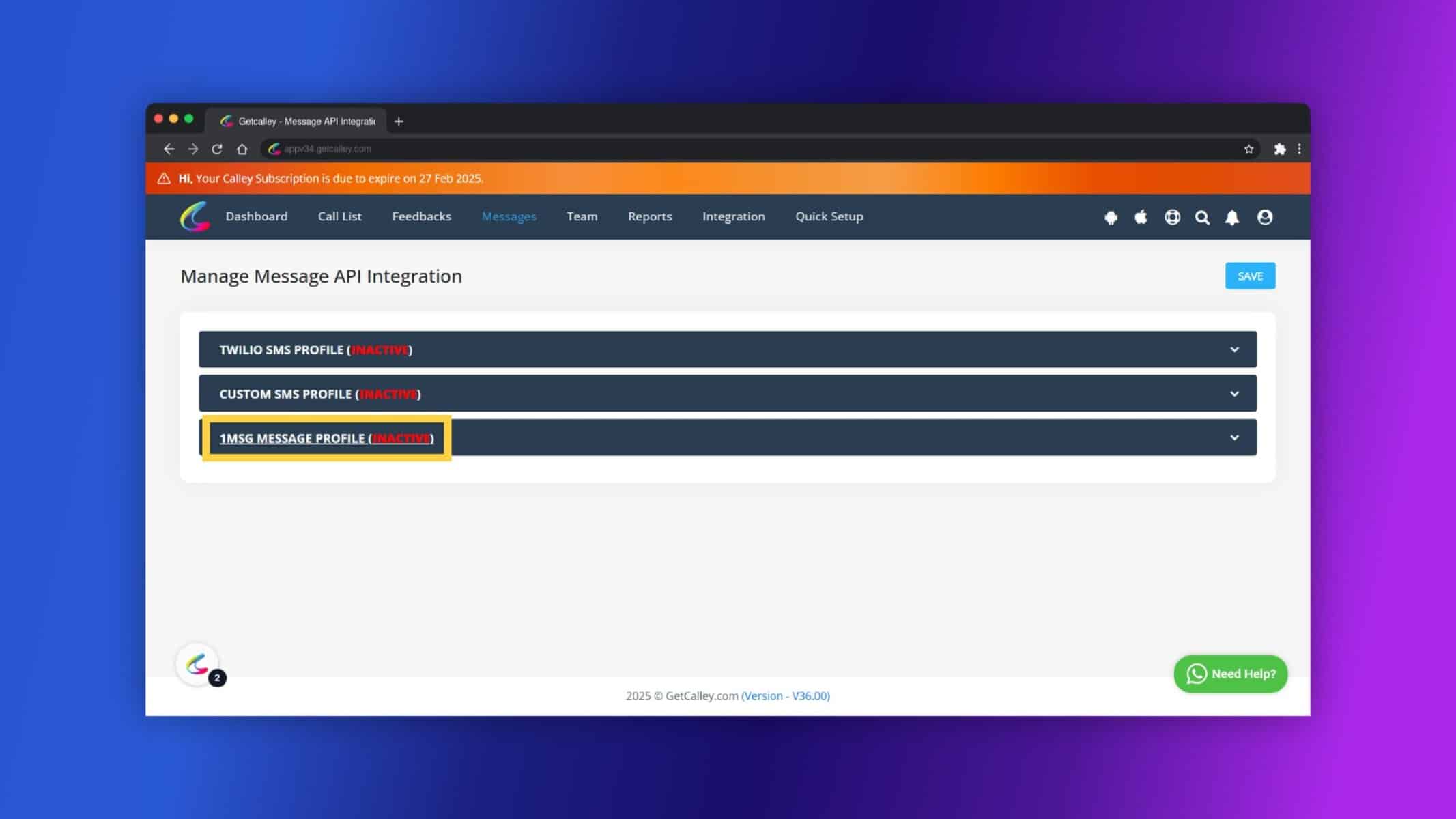Open the browser home page

pos(242,149)
